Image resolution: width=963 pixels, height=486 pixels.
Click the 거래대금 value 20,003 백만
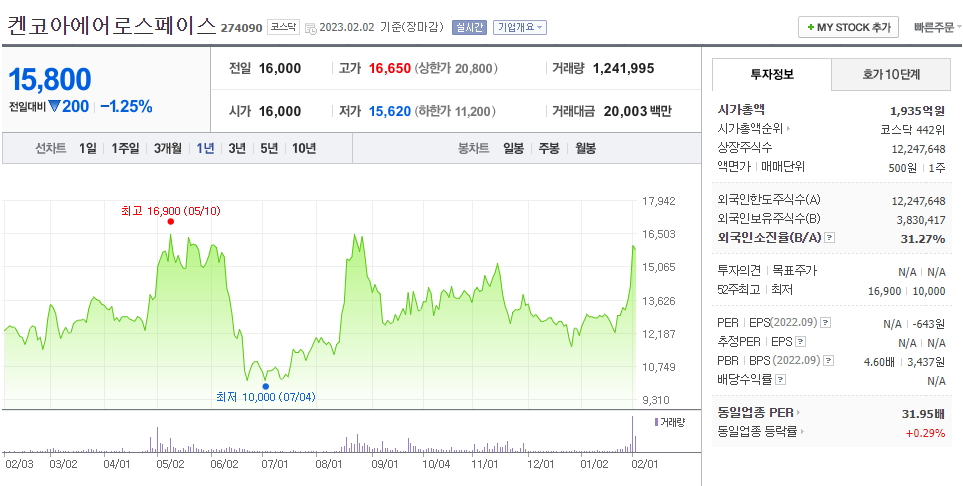(638, 111)
